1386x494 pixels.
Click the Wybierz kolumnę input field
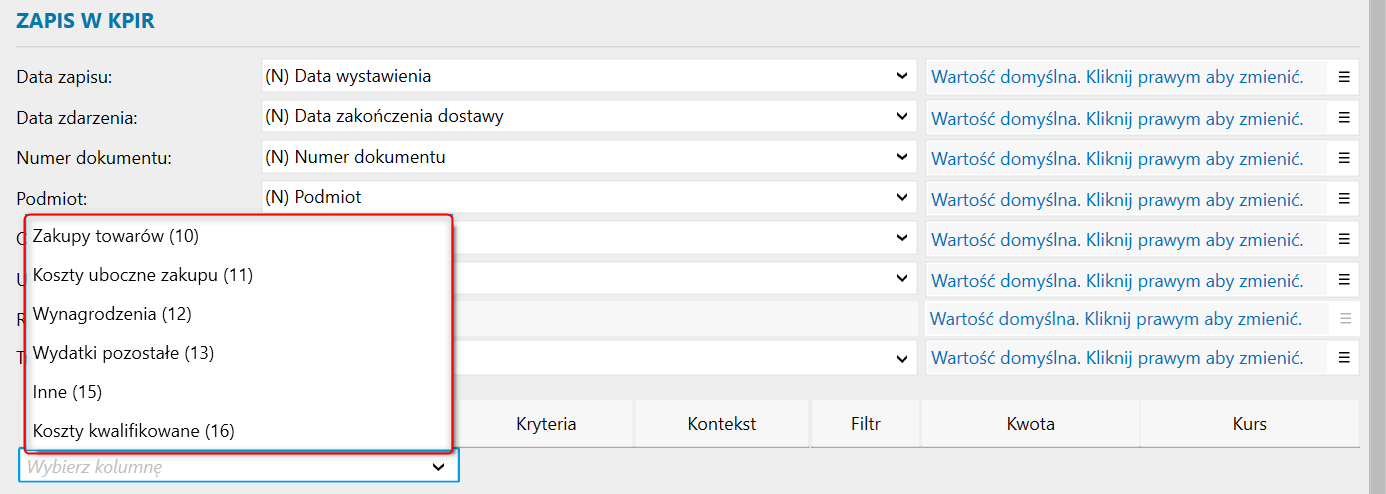225,466
